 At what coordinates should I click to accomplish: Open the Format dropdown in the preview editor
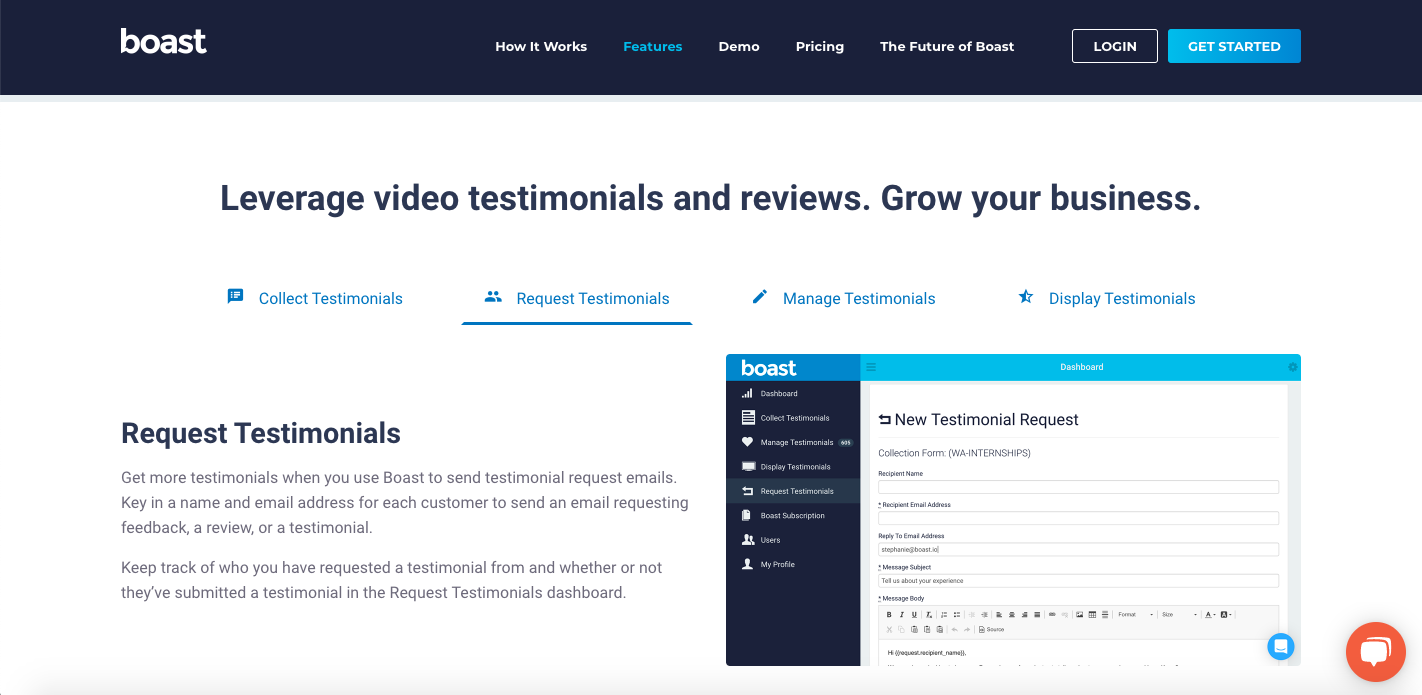(x=1135, y=614)
